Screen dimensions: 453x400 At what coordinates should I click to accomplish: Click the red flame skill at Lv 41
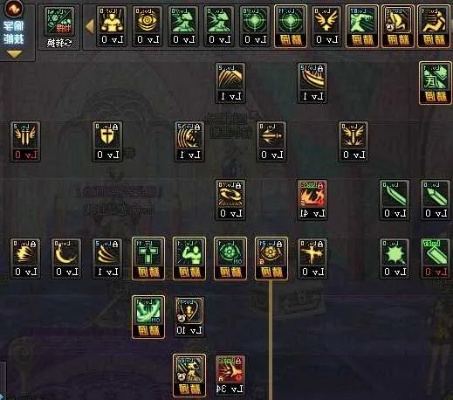point(312,200)
